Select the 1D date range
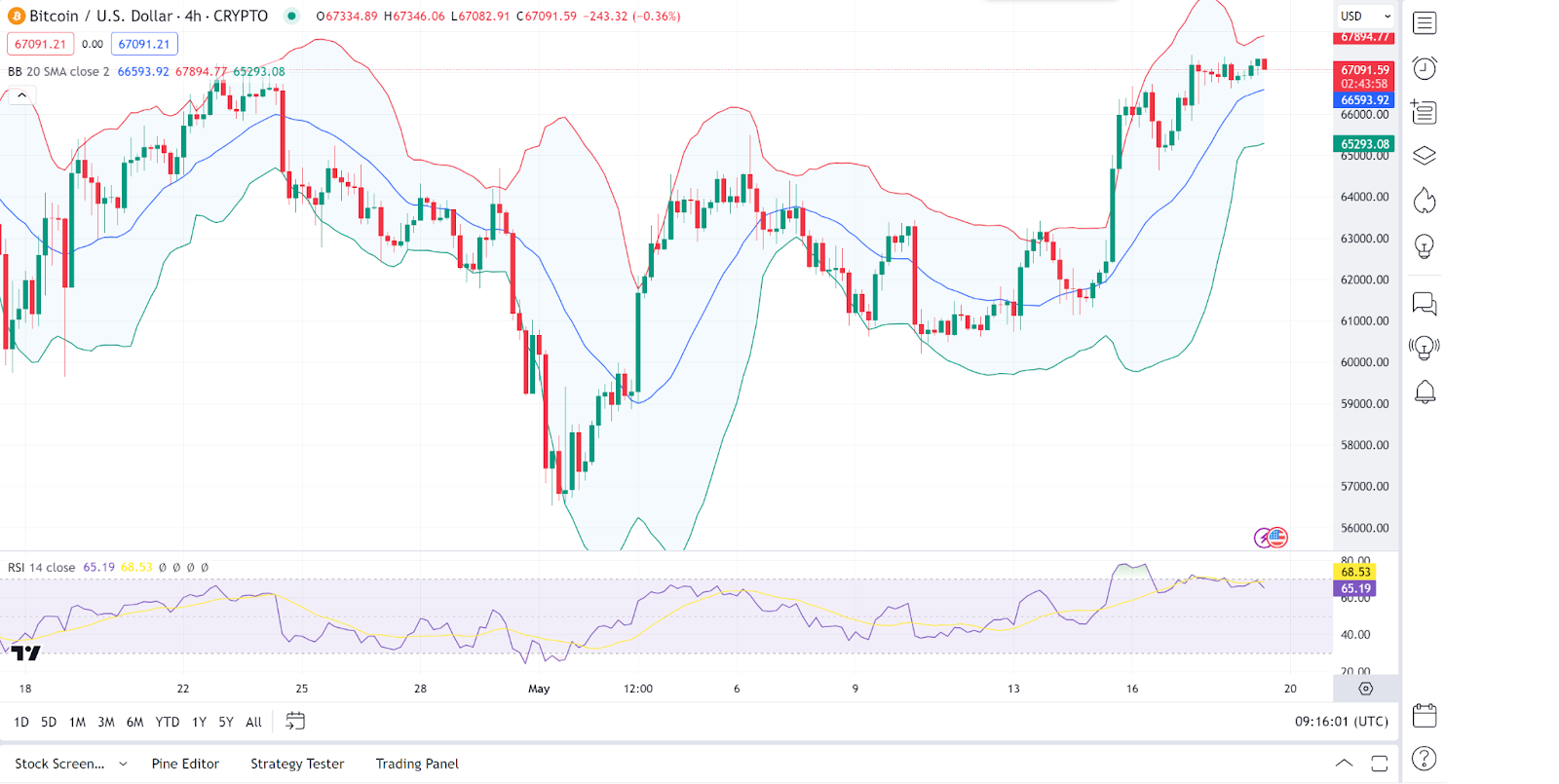Image resolution: width=1559 pixels, height=784 pixels. 21,722
